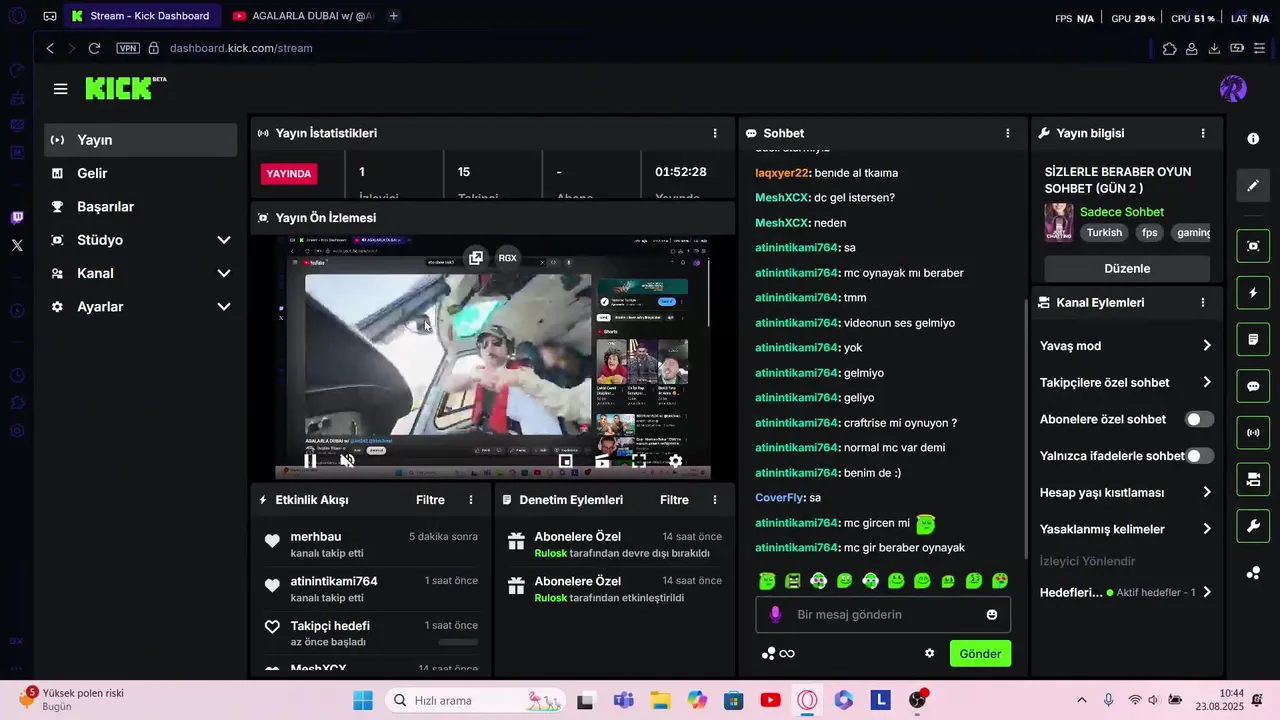Enter fullscreen in the stream preview
This screenshot has width=1280, height=720.
point(639,461)
